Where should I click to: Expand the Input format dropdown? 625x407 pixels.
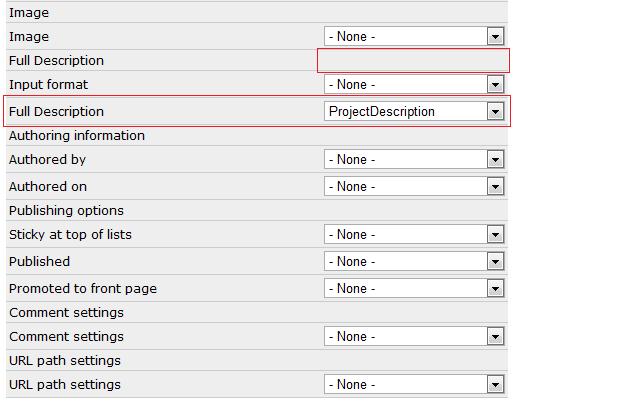(413, 85)
